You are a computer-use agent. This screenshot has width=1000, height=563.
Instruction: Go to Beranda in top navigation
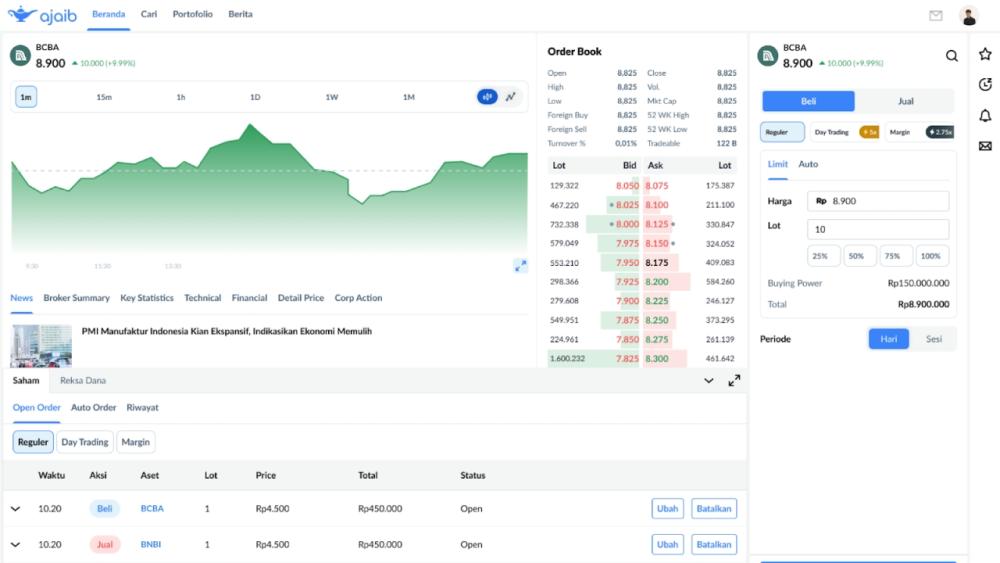point(108,14)
